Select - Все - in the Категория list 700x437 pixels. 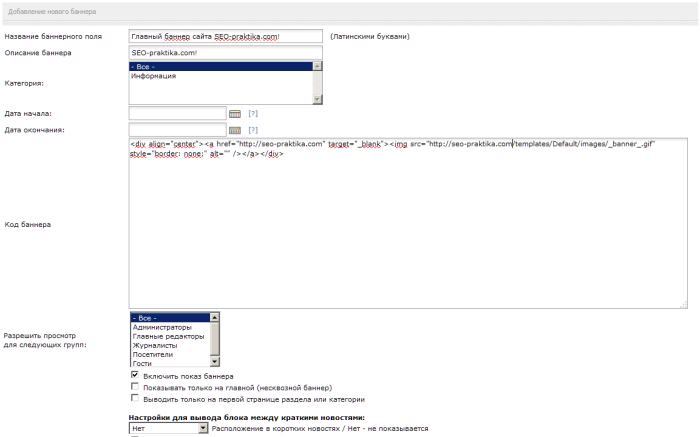click(x=221, y=67)
